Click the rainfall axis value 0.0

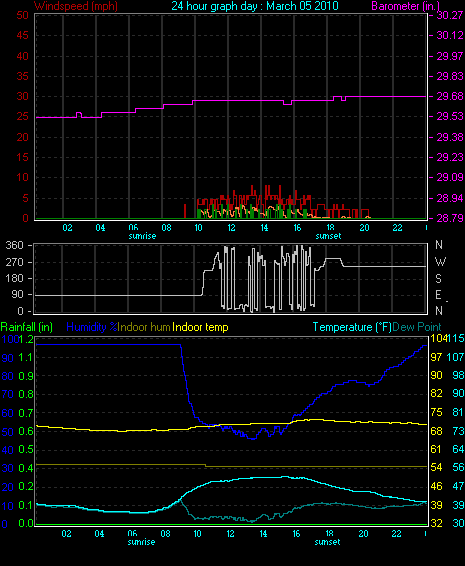(x=26, y=523)
